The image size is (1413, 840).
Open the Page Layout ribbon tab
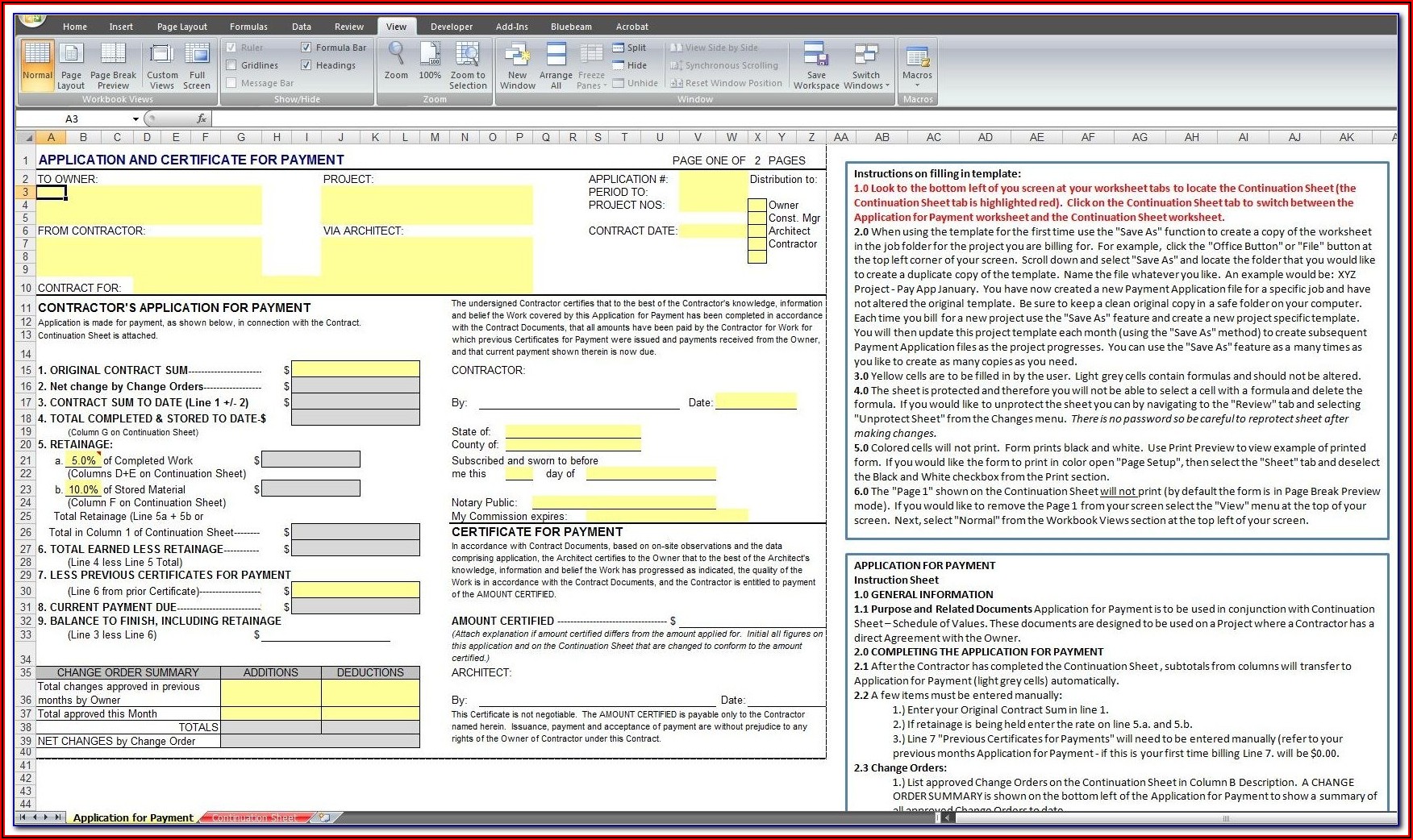pos(181,27)
